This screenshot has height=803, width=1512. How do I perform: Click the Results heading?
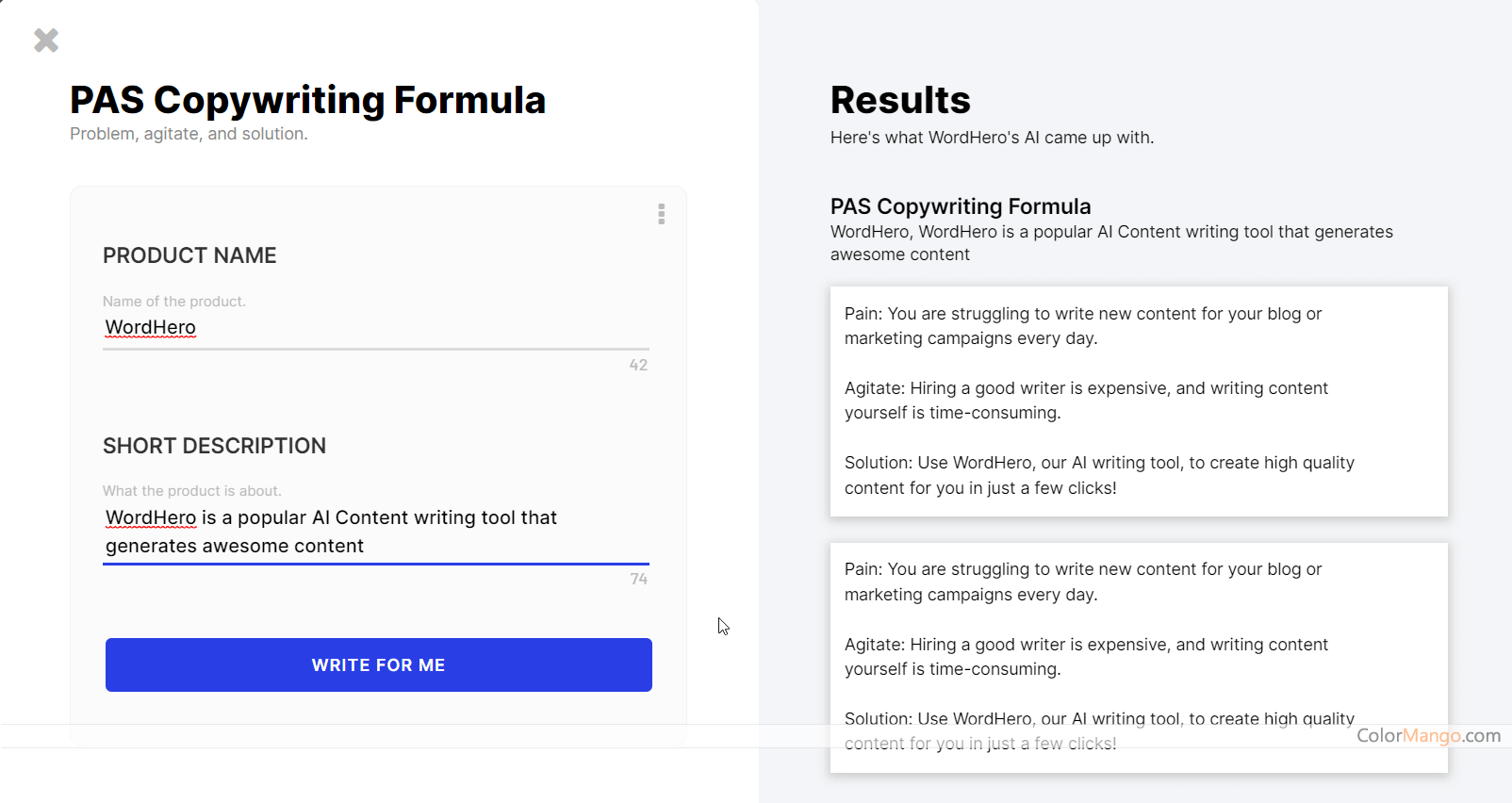coord(900,99)
